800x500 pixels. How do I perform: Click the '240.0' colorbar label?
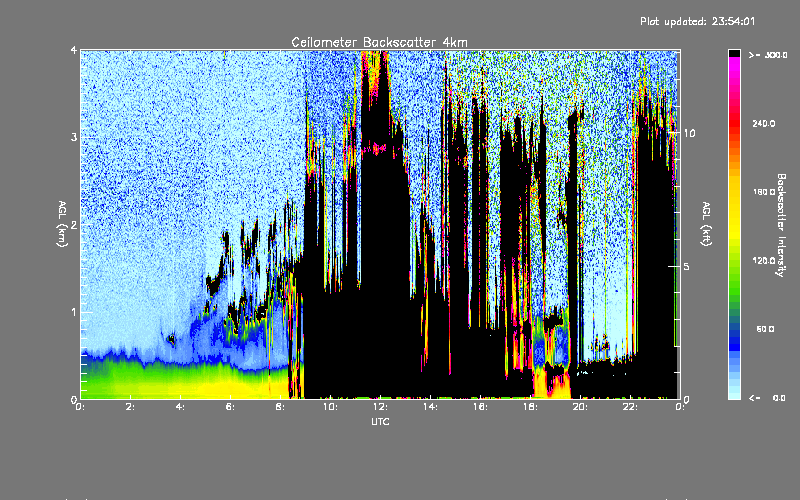coord(764,124)
